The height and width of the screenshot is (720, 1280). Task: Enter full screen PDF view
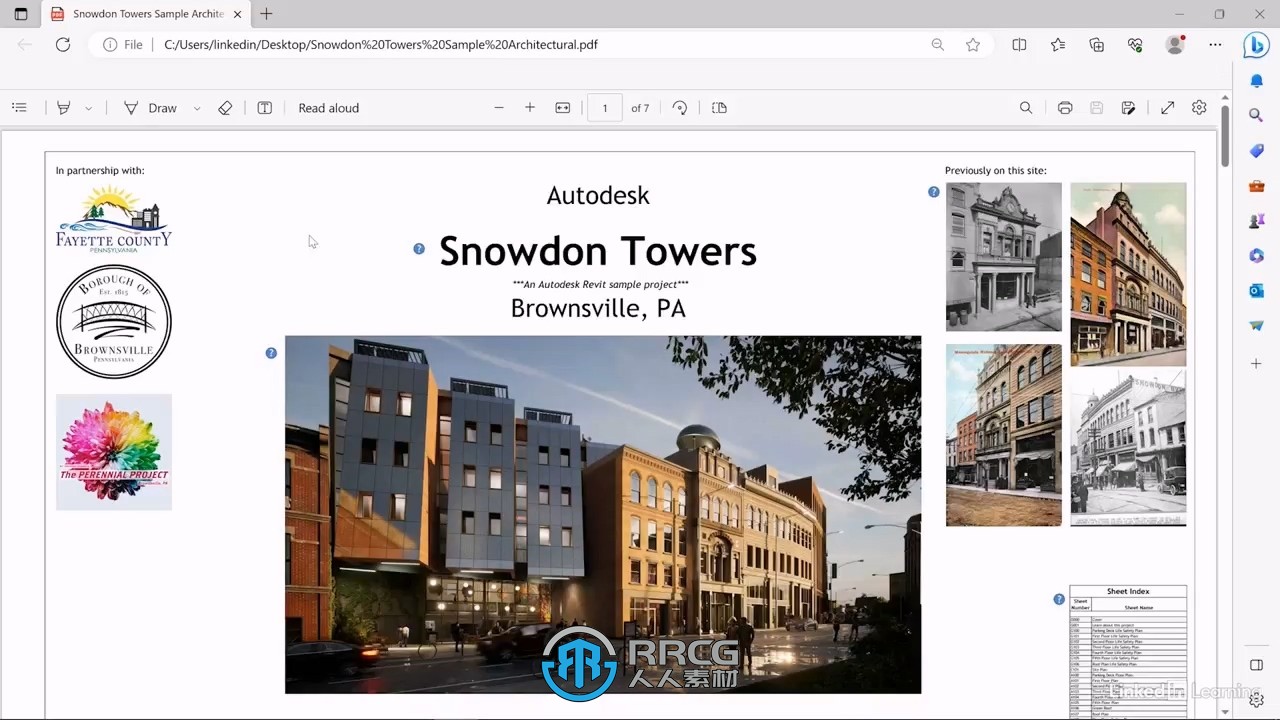click(1167, 108)
